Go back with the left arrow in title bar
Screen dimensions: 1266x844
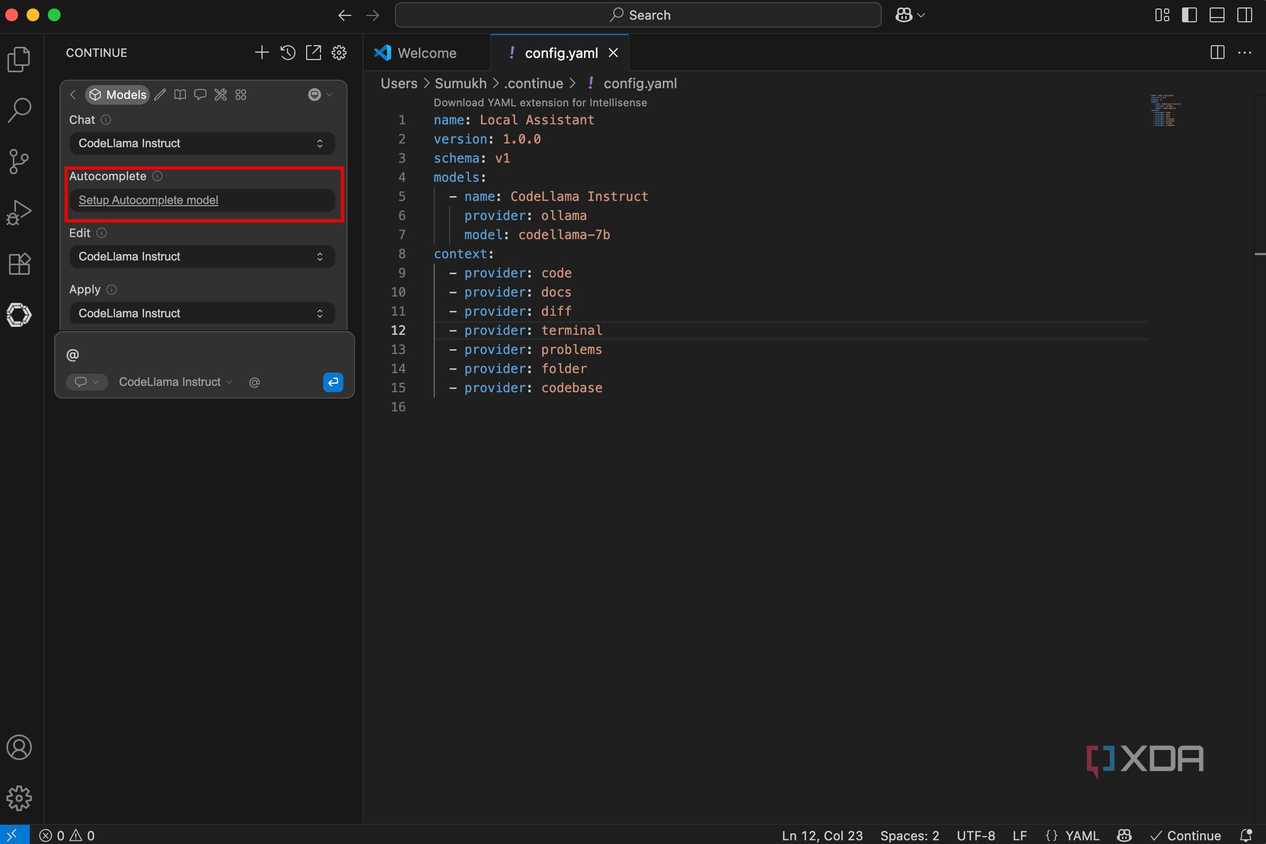(x=345, y=15)
